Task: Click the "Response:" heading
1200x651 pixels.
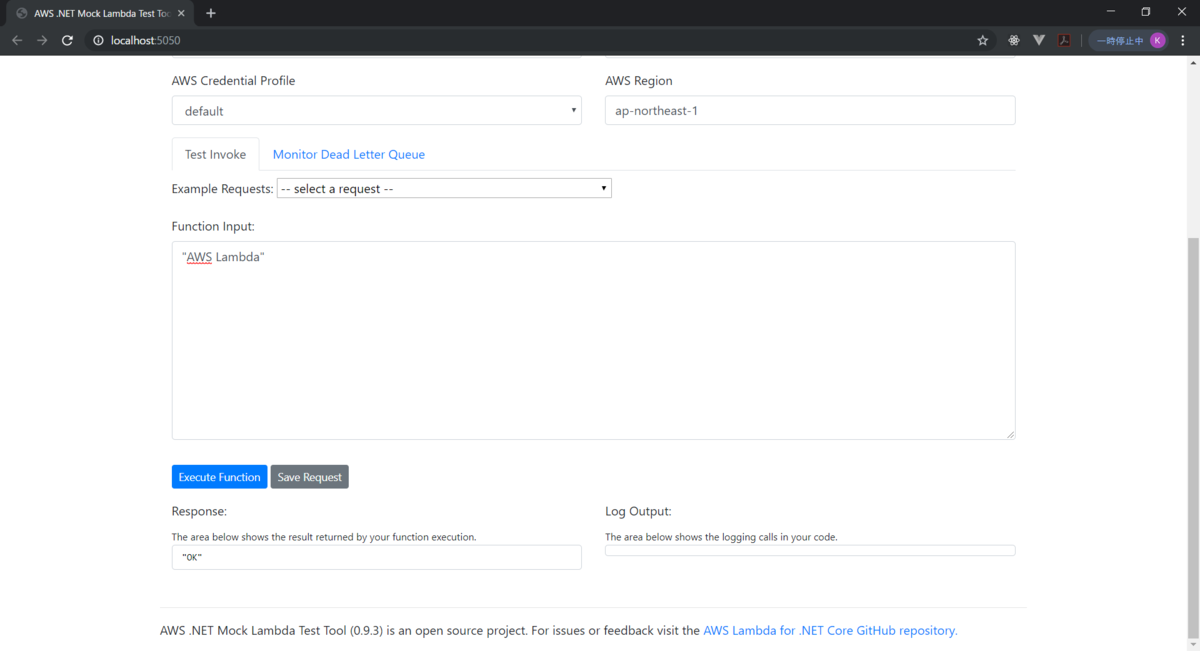Action: point(199,511)
